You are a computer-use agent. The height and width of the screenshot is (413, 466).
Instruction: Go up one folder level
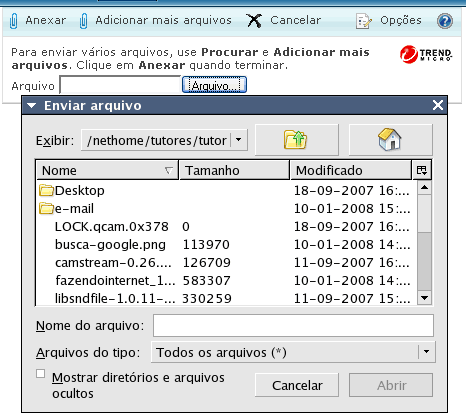click(297, 140)
